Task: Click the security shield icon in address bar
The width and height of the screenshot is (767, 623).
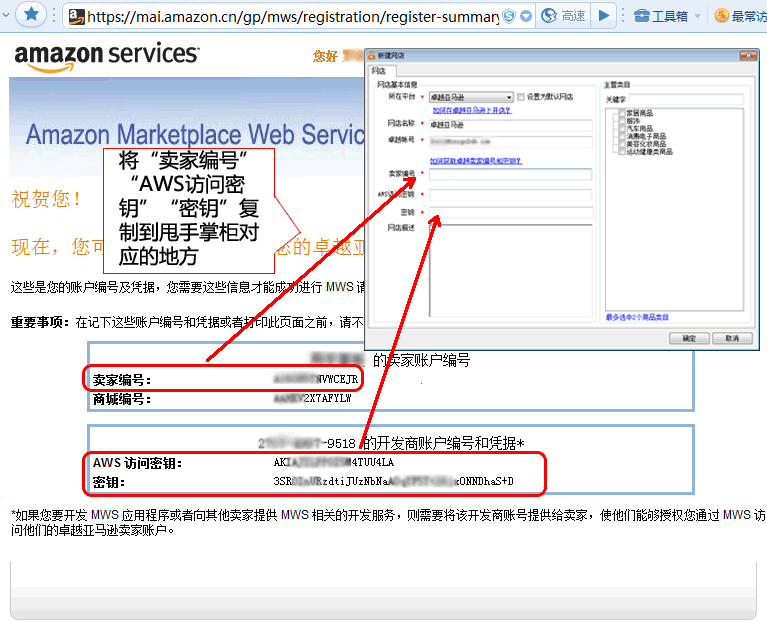Action: pyautogui.click(x=509, y=16)
